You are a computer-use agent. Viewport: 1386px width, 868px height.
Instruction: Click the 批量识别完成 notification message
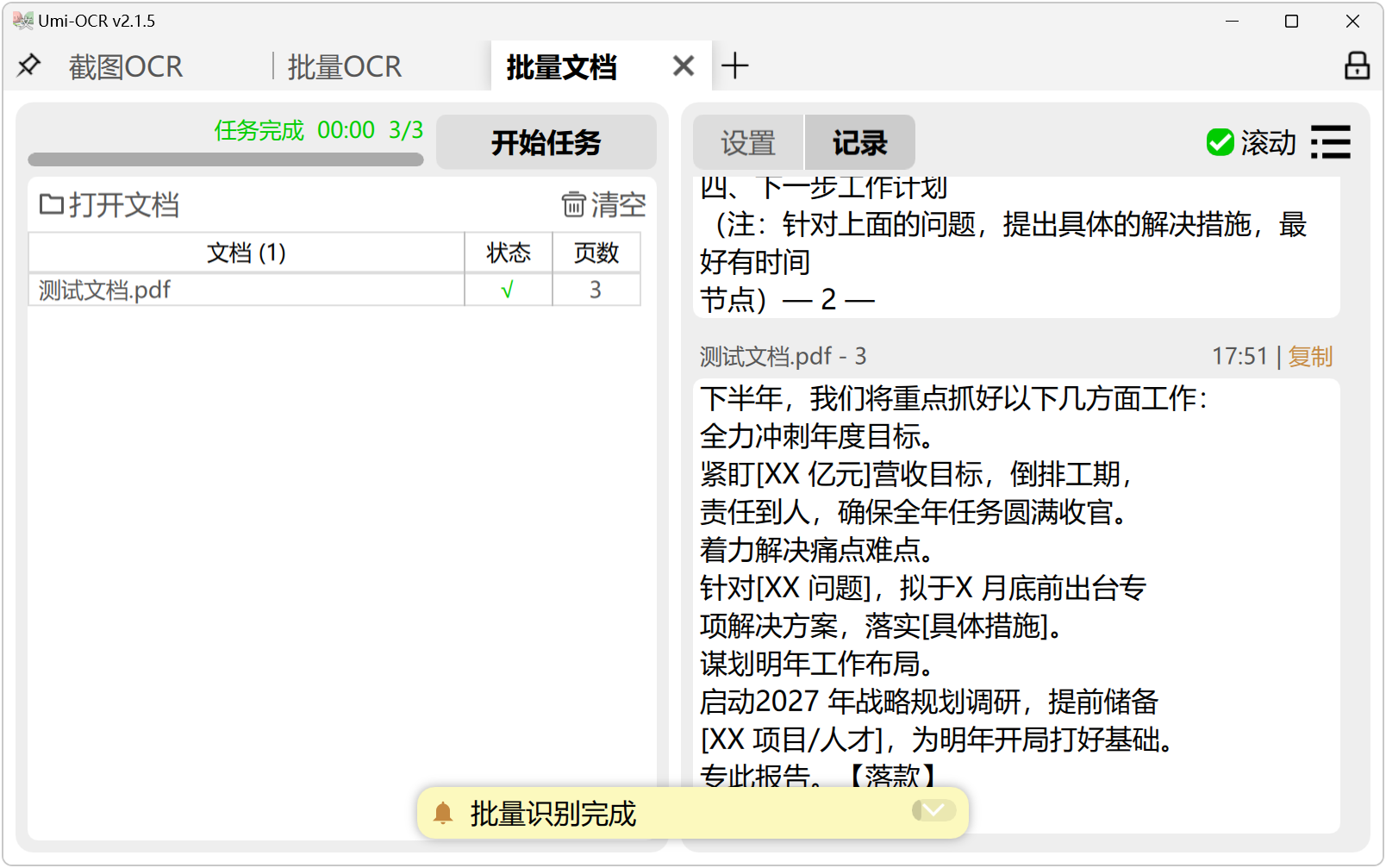tap(553, 813)
